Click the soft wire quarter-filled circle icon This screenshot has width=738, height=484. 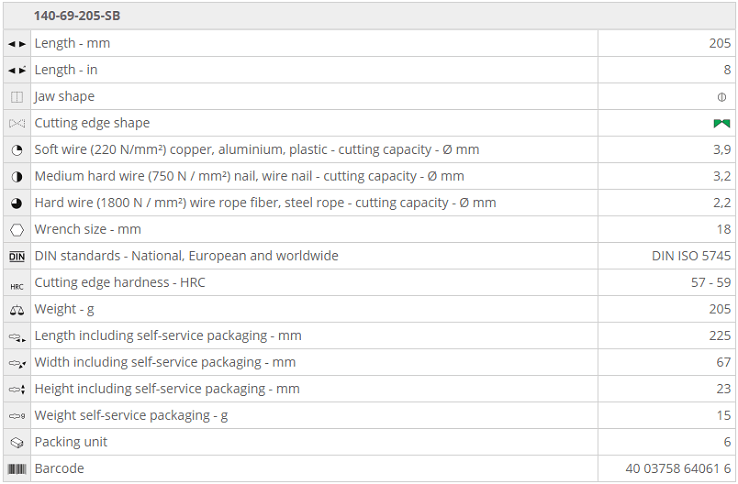pyautogui.click(x=17, y=150)
